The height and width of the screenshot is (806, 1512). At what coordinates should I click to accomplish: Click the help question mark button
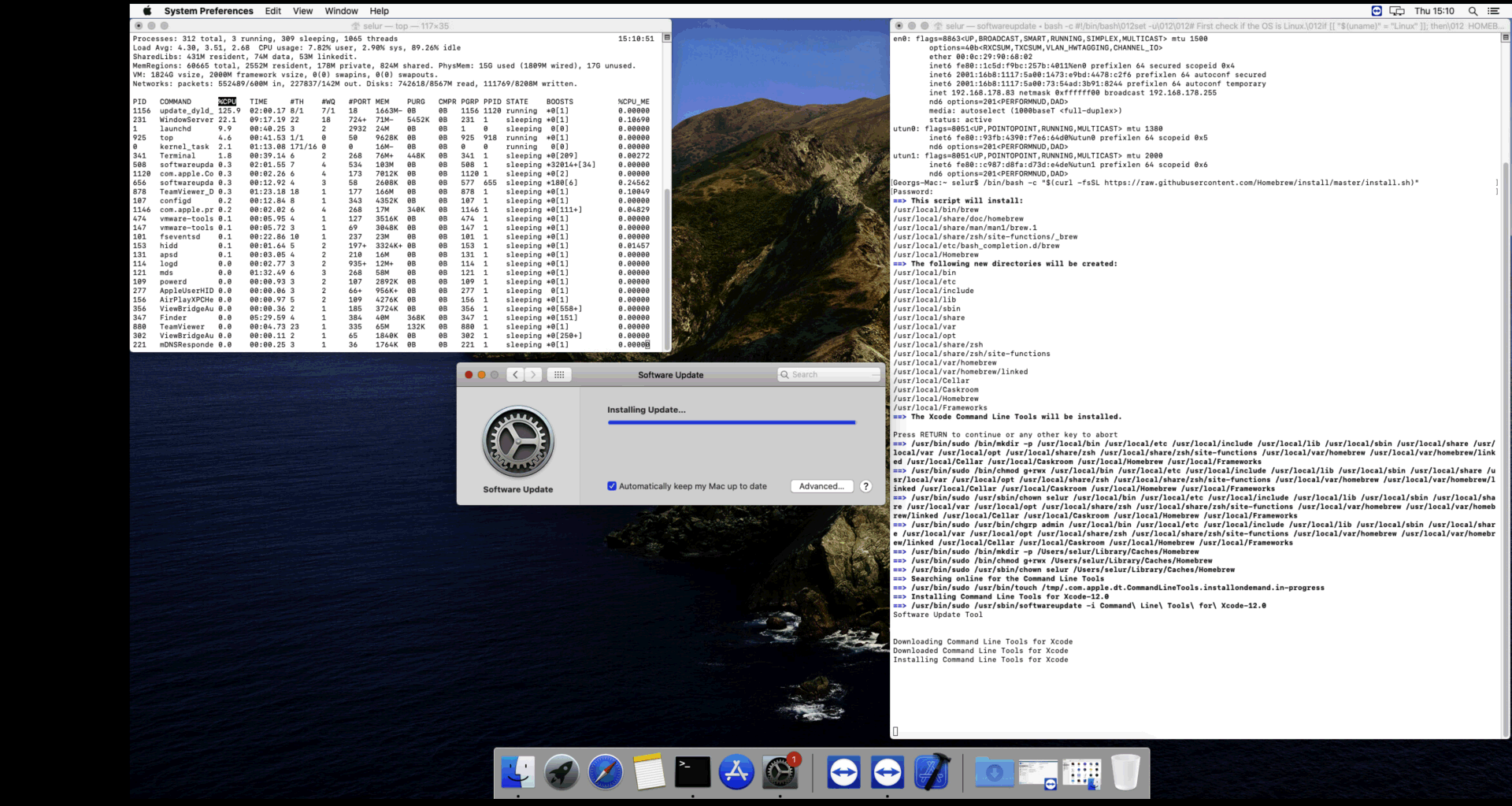tap(865, 486)
